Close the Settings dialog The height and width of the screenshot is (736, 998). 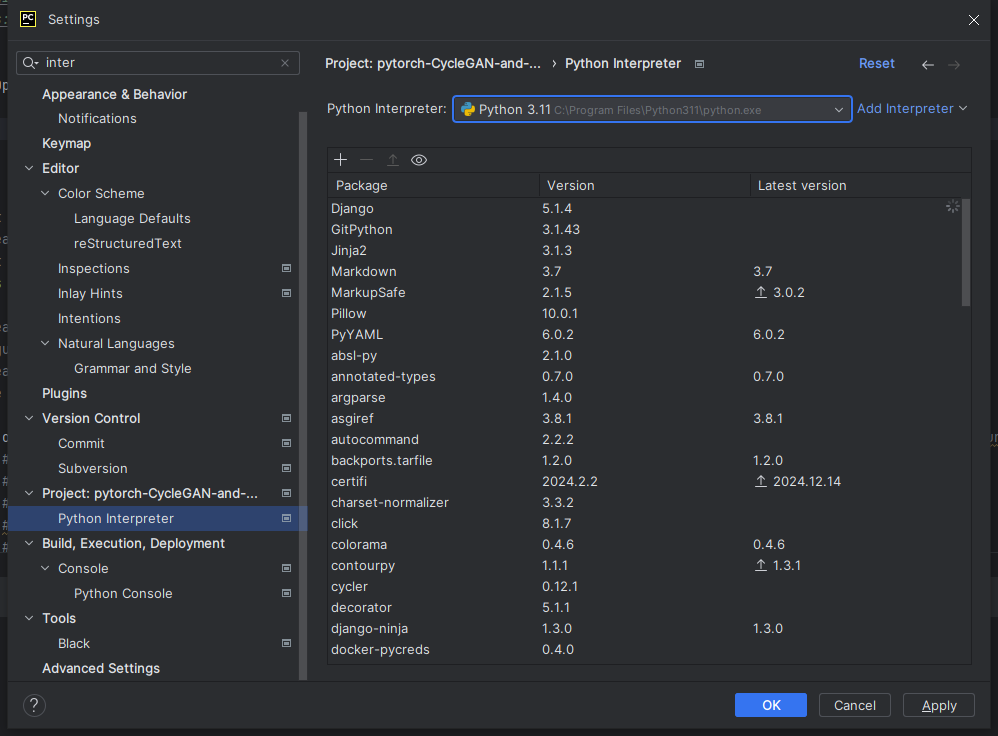974,20
